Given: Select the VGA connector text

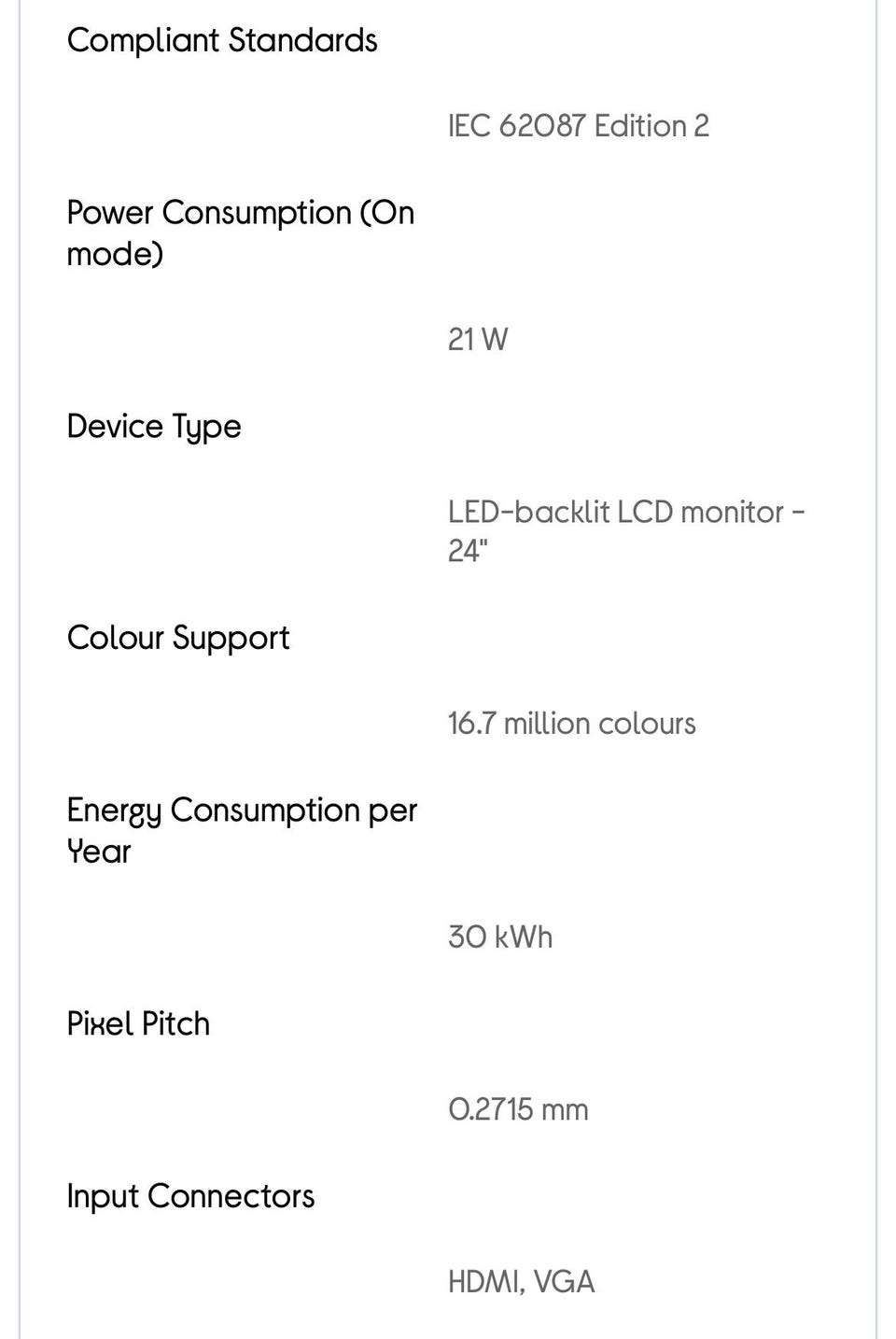Looking at the screenshot, I should [x=566, y=1282].
